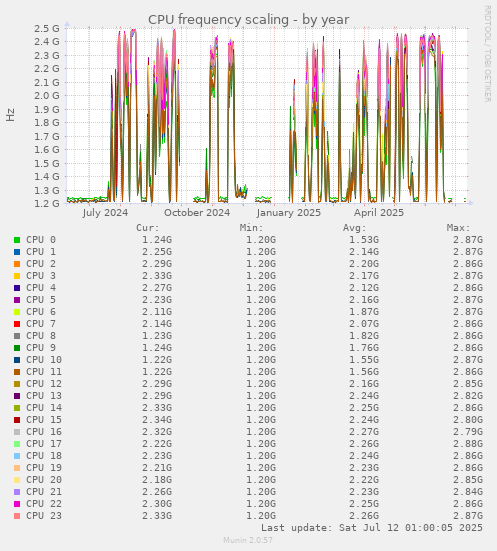Click the 'January 2025' x-axis label
497x551 pixels.
(289, 213)
